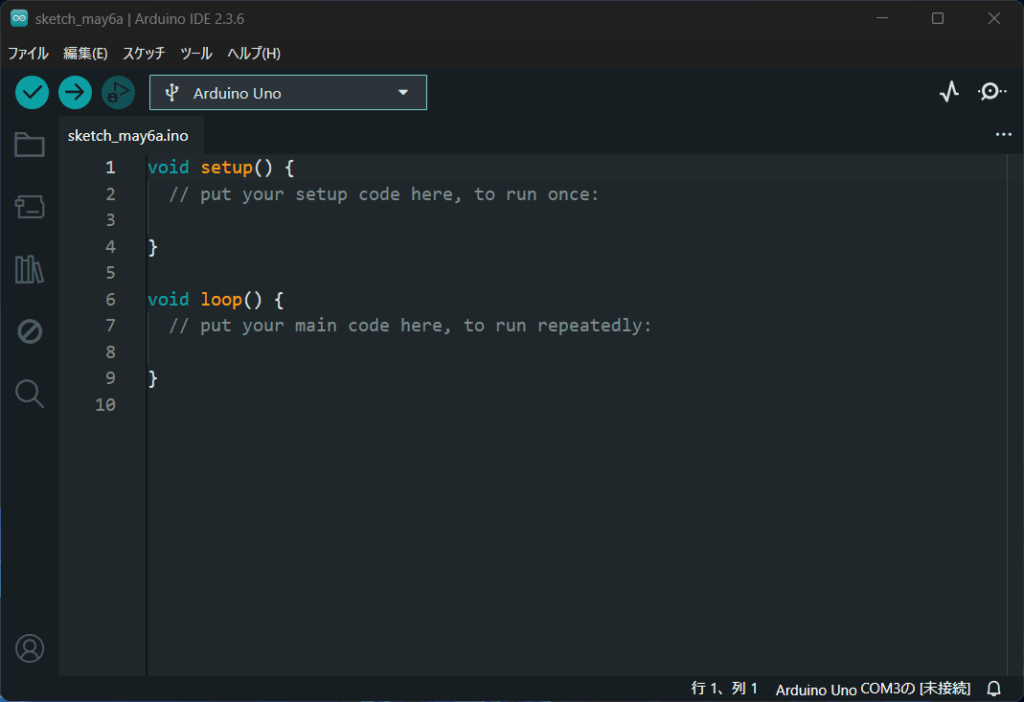Click Arduino Uno COM3 status bar entry
This screenshot has height=702, width=1024.
[x=872, y=688]
